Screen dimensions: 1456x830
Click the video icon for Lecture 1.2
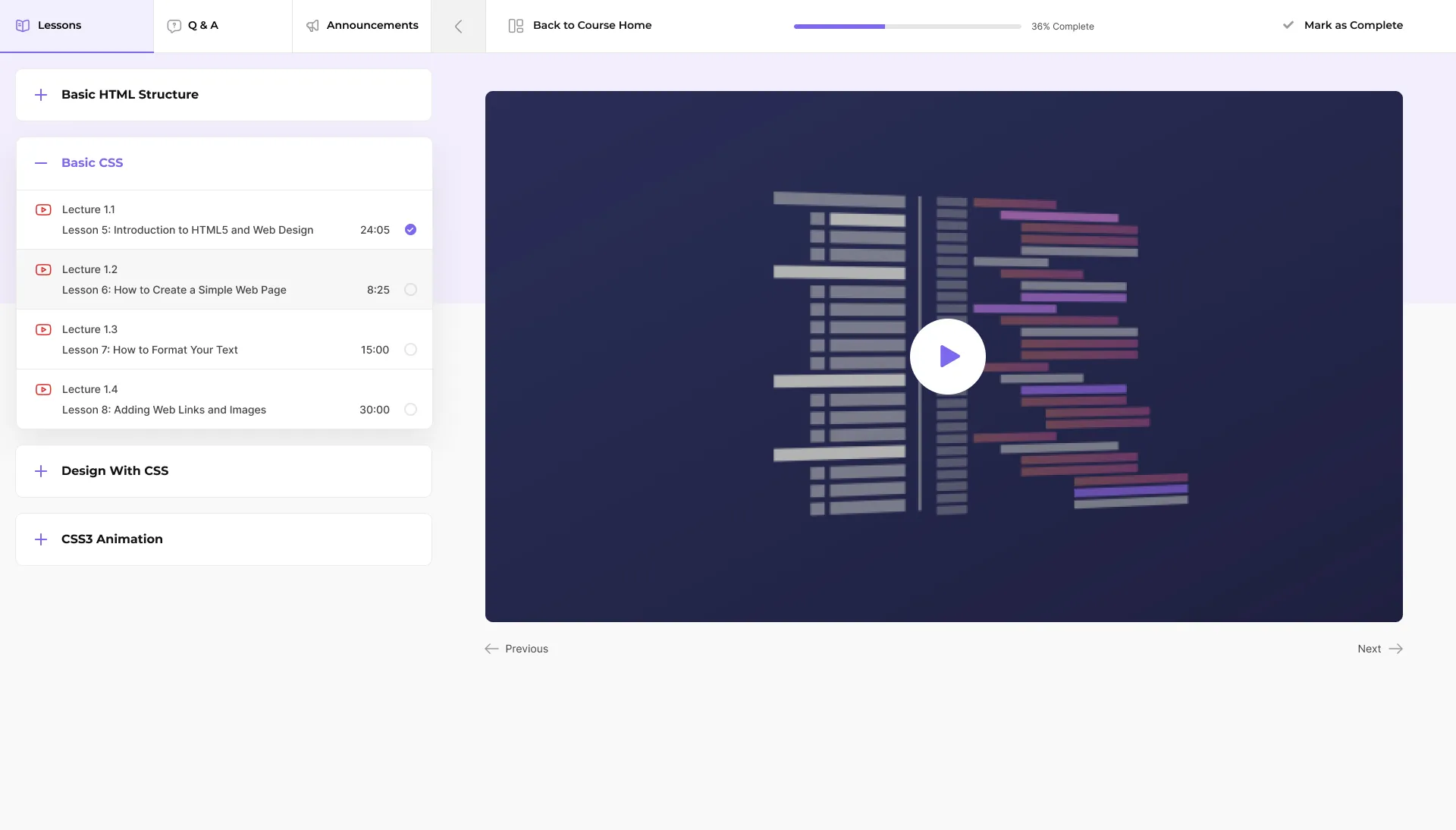click(x=44, y=269)
